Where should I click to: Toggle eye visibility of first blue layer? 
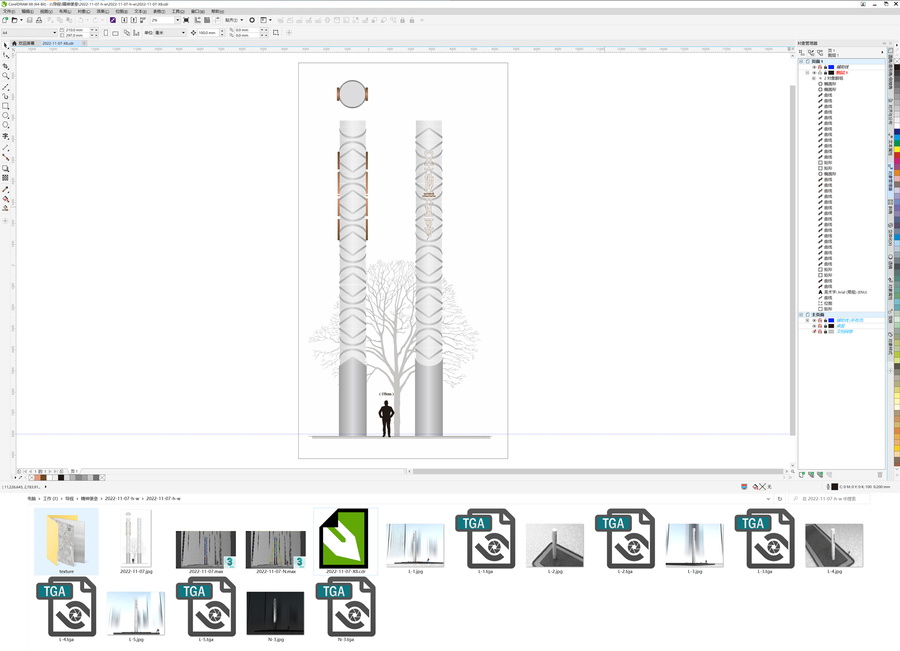point(814,67)
